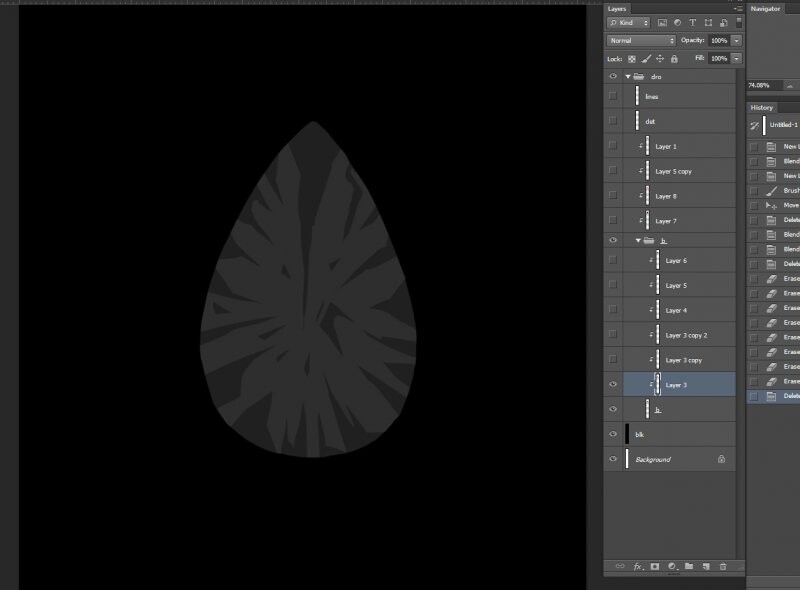
Task: Create a new adjustment layer
Action: [x=672, y=566]
